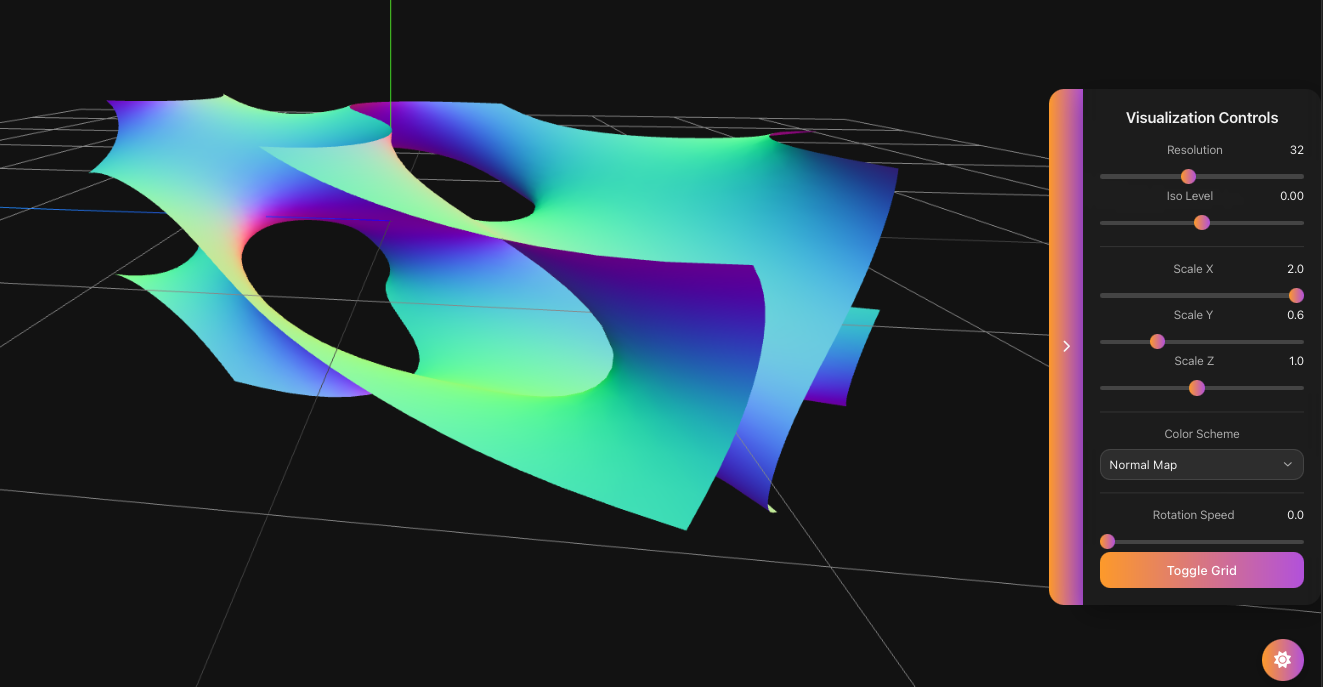Screen dimensions: 1323x687
Task: Click the Scale X value showing 2.0
Action: coord(1296,268)
